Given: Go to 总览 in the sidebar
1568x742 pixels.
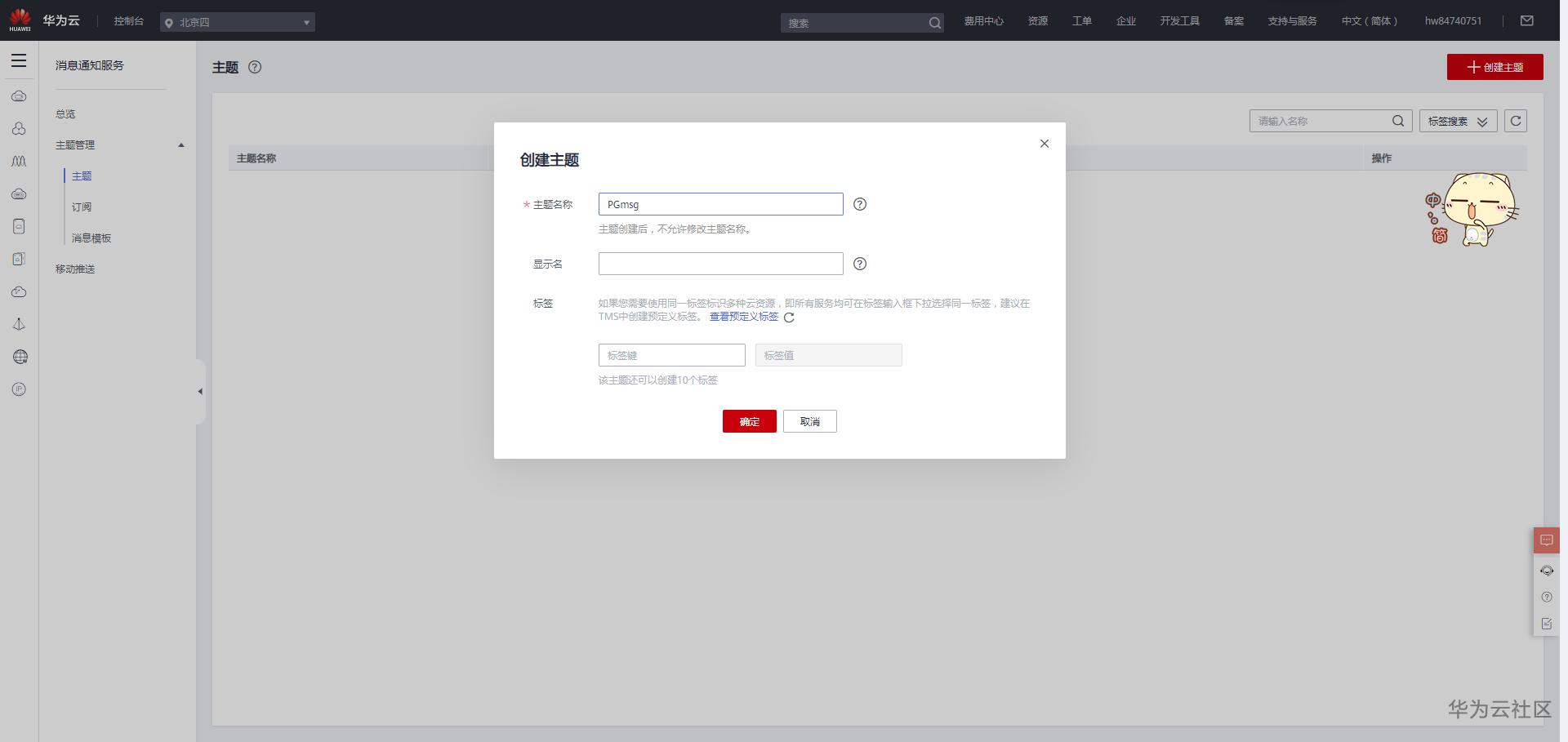Looking at the screenshot, I should [x=65, y=114].
